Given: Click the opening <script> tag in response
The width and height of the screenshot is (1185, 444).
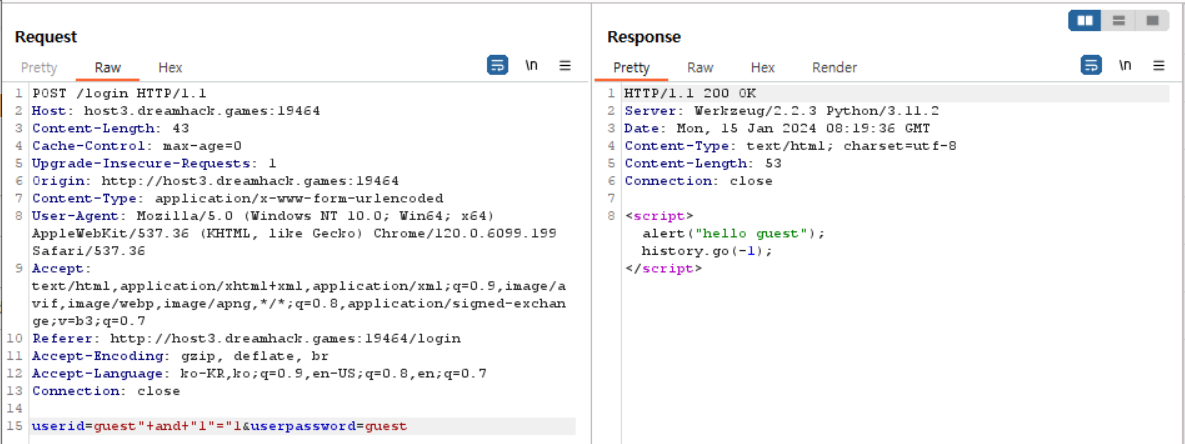Looking at the screenshot, I should [659, 215].
